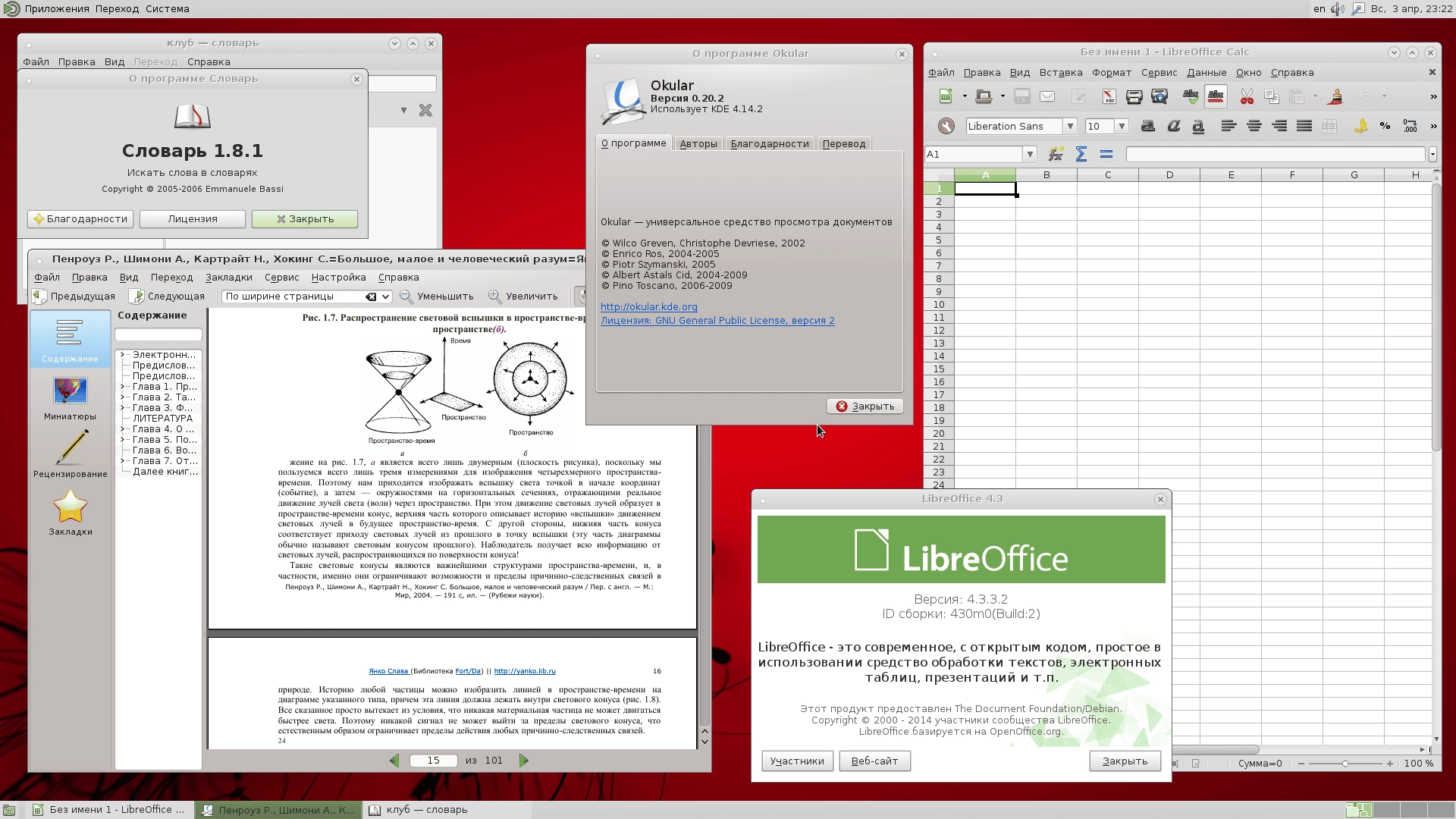Select column D header in Calc
Screen dimensions: 1456x819
tap(1169, 175)
